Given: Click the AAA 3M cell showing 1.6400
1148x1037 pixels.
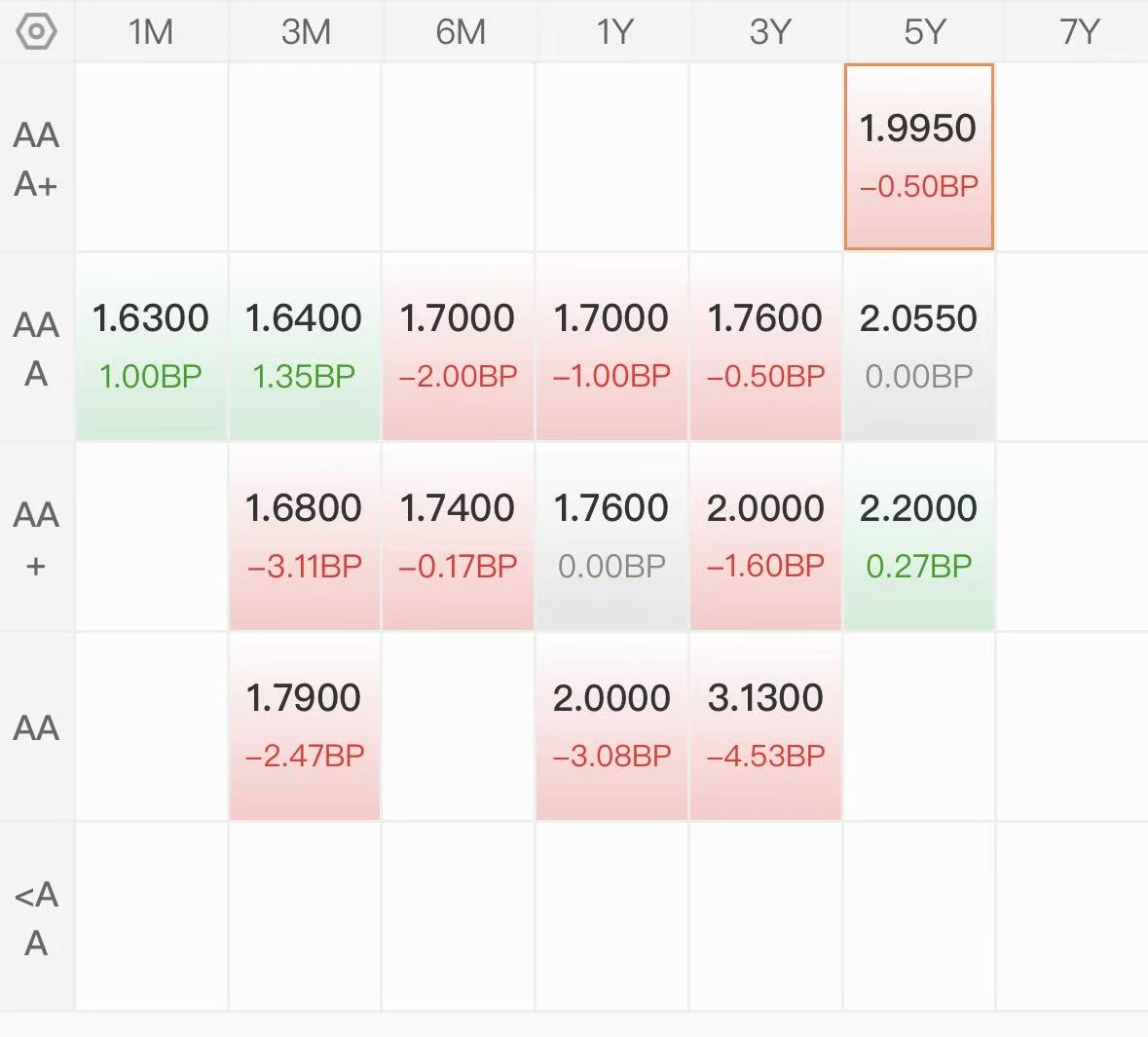Looking at the screenshot, I should coord(304,346).
